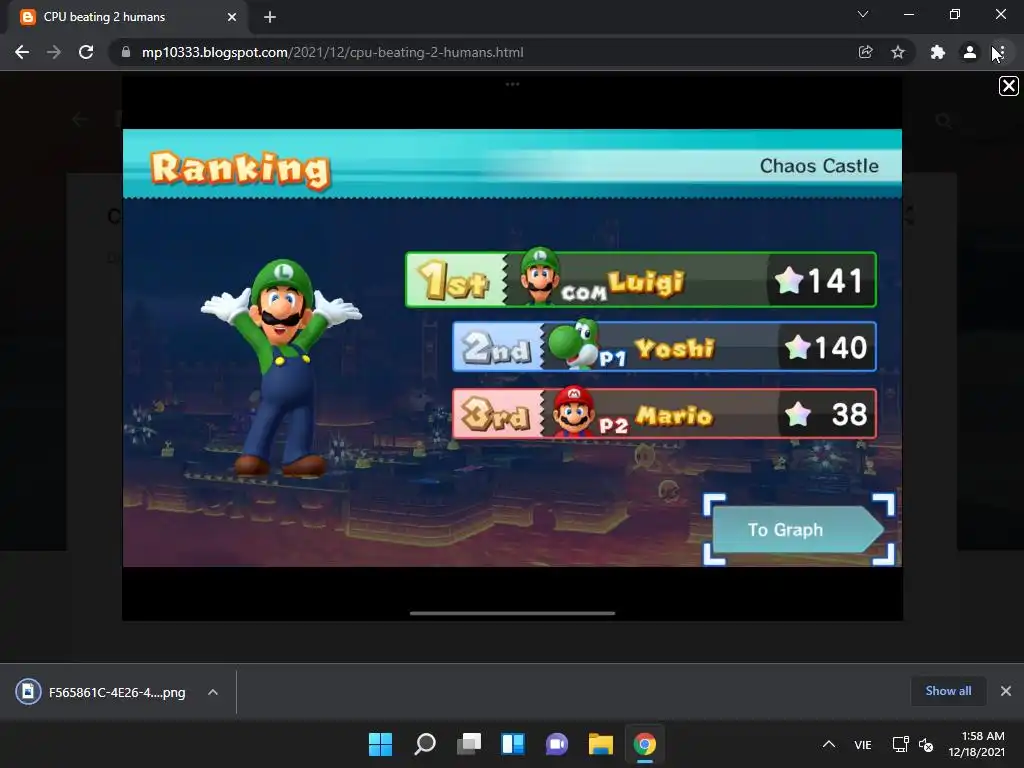The image size is (1024, 768).
Task: Close the downloads bar
Action: coord(1006,691)
